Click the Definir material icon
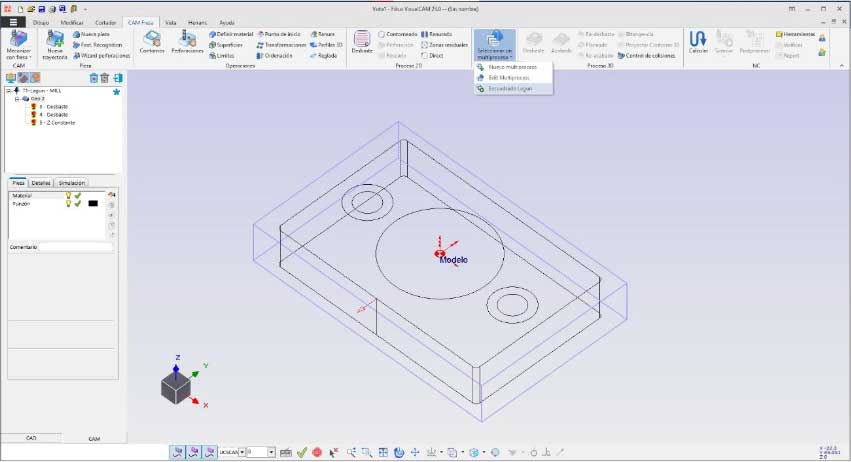 tap(231, 34)
